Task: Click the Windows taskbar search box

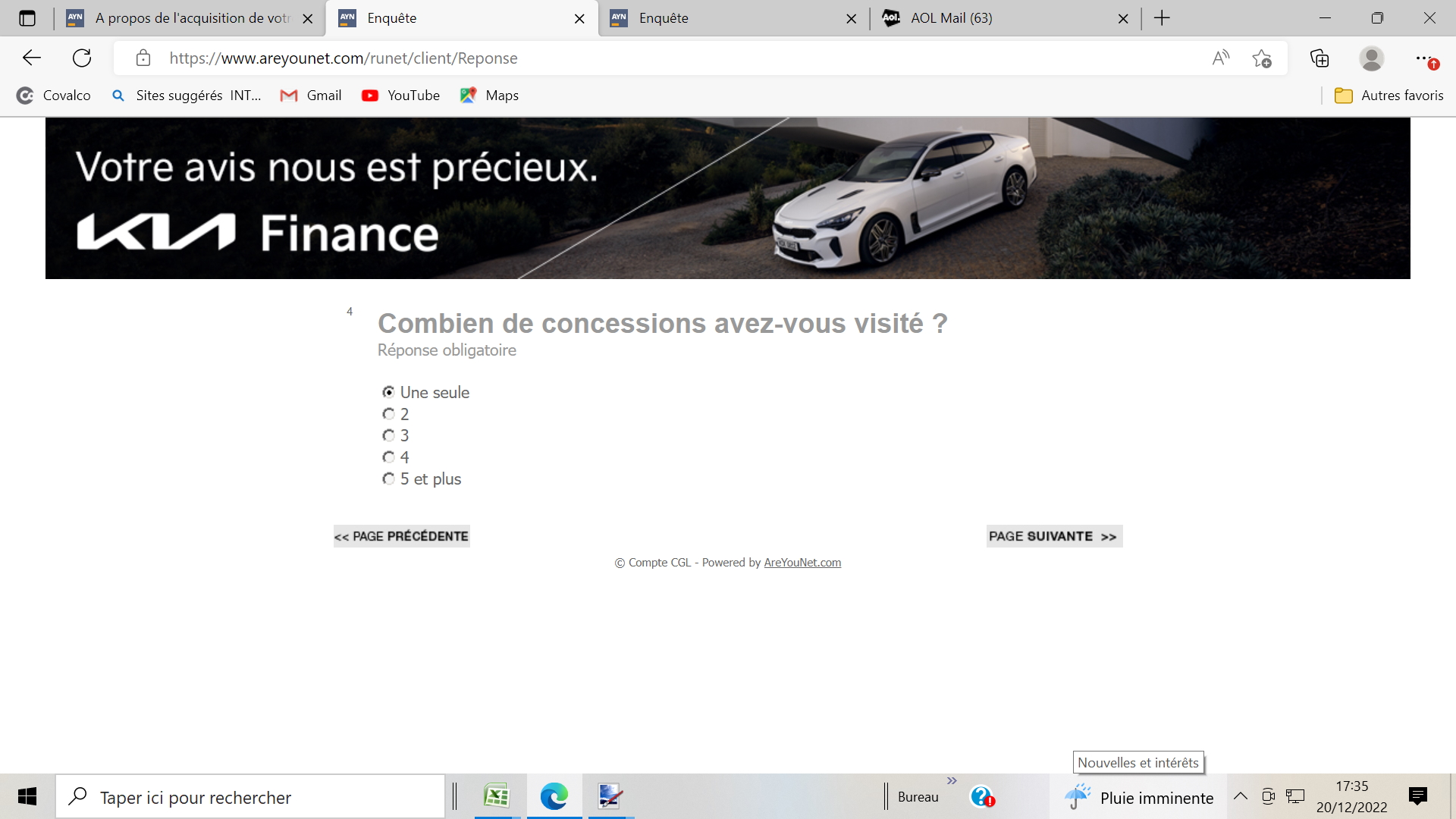Action: click(x=250, y=797)
